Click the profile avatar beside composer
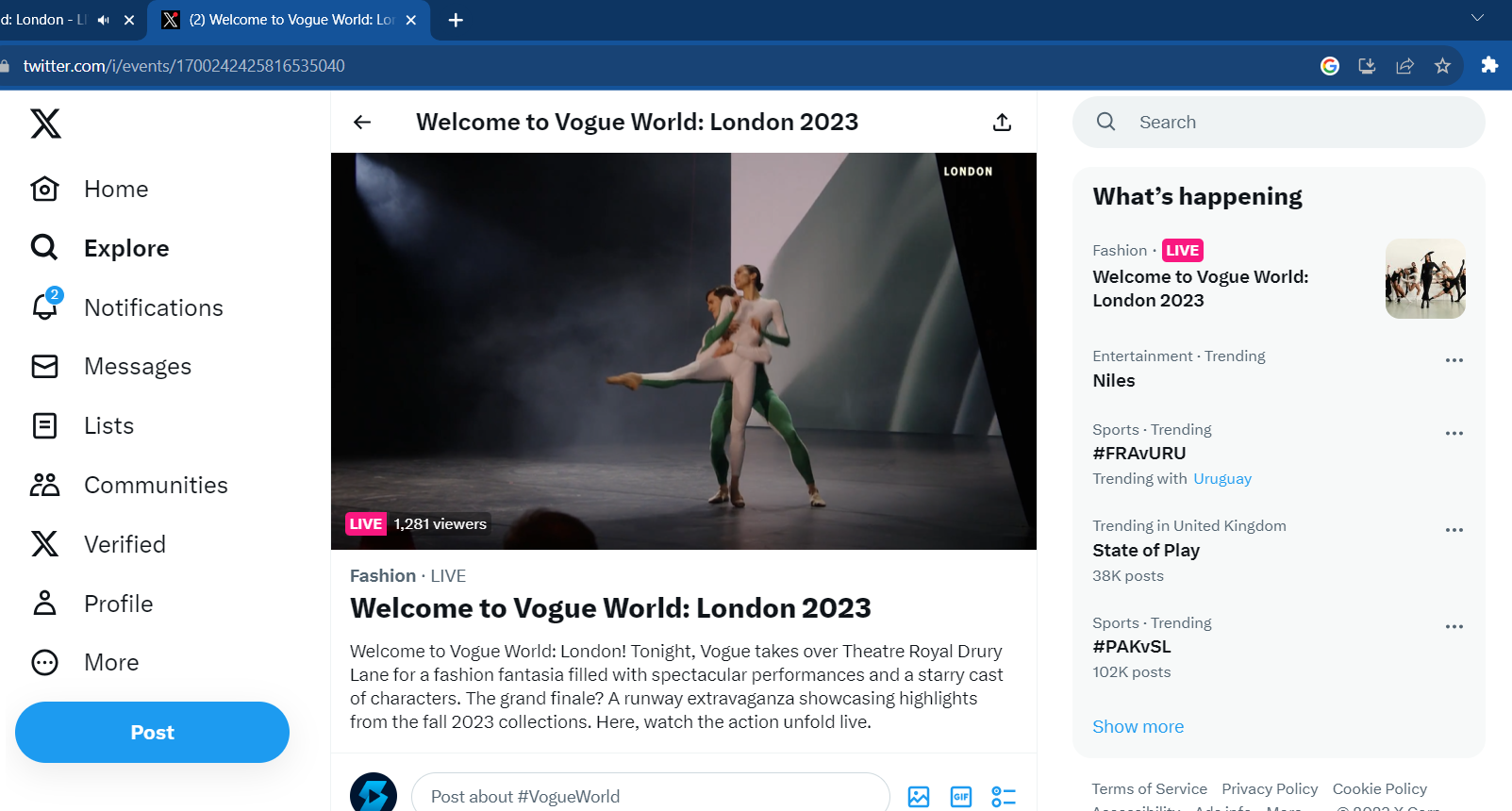This screenshot has width=1512, height=811. (374, 794)
